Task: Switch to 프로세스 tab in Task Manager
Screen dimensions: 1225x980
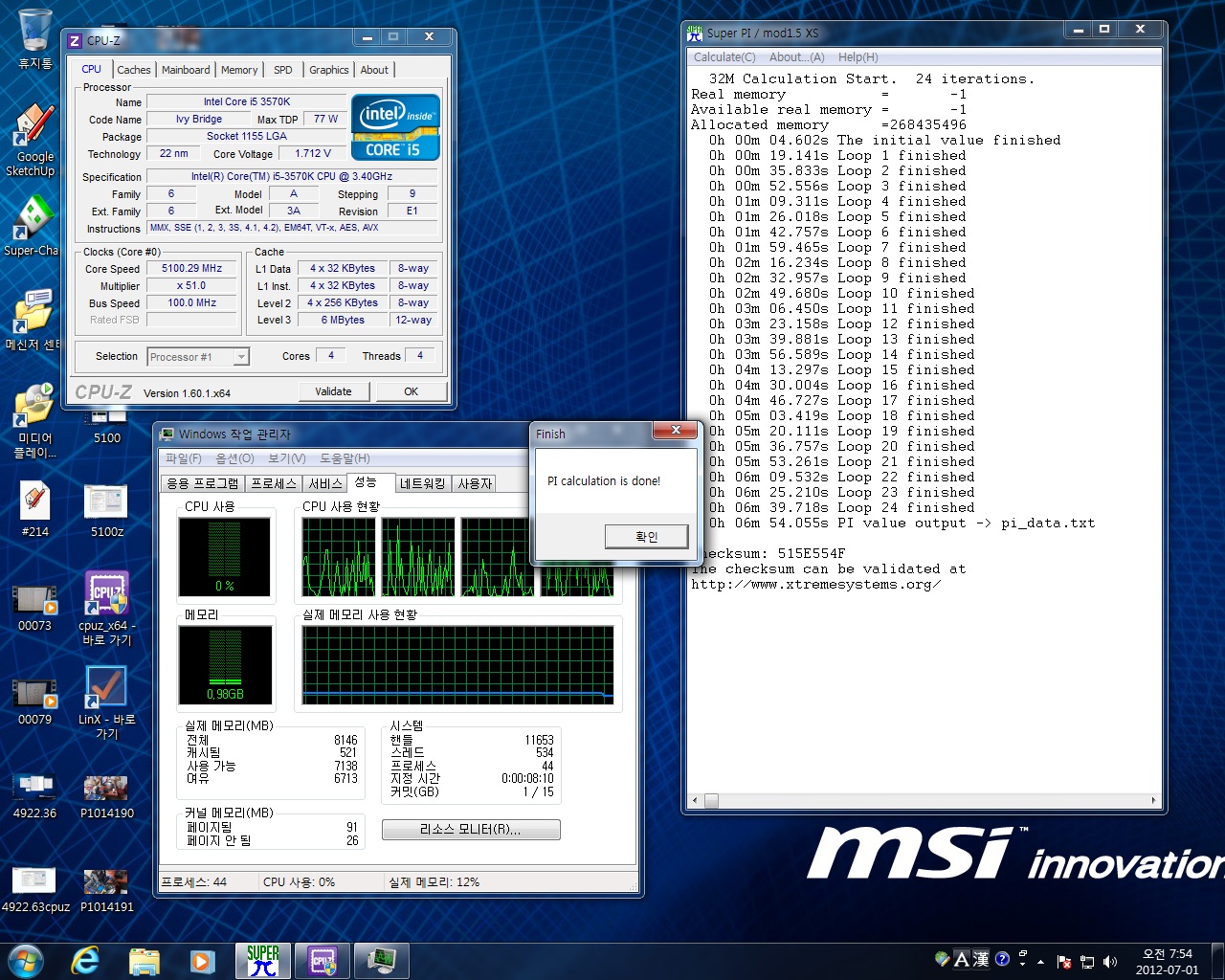Action: click(274, 483)
